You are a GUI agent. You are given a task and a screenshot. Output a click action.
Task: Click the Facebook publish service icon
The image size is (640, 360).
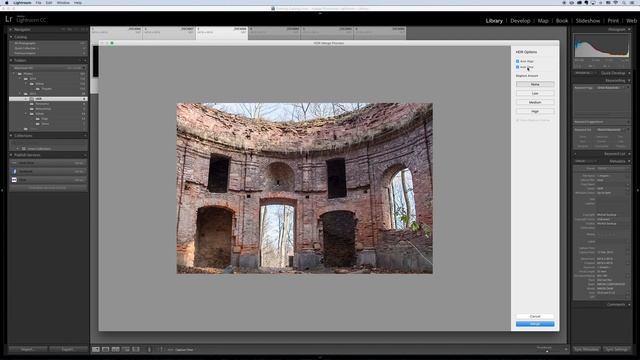[14, 171]
